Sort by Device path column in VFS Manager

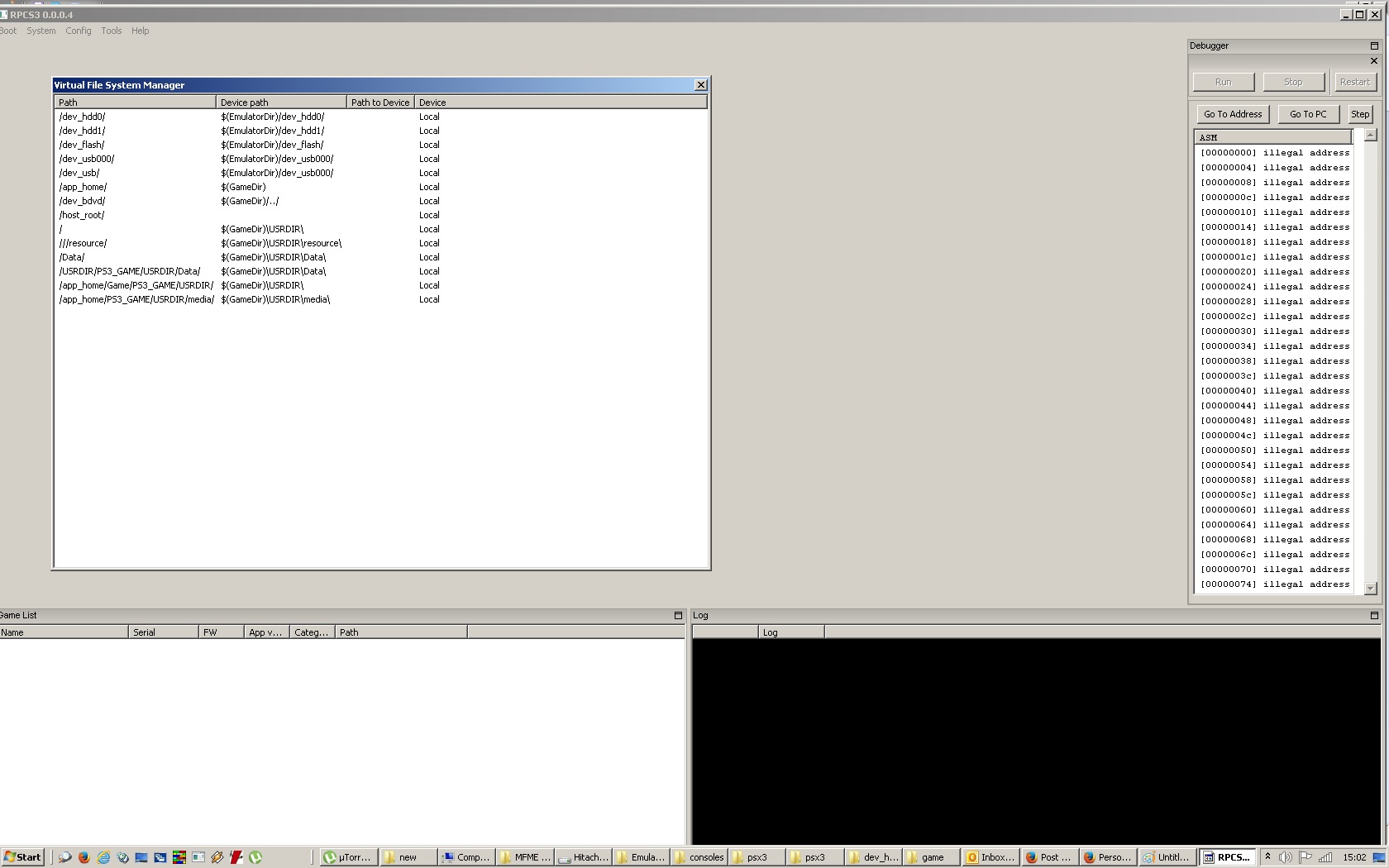point(281,103)
